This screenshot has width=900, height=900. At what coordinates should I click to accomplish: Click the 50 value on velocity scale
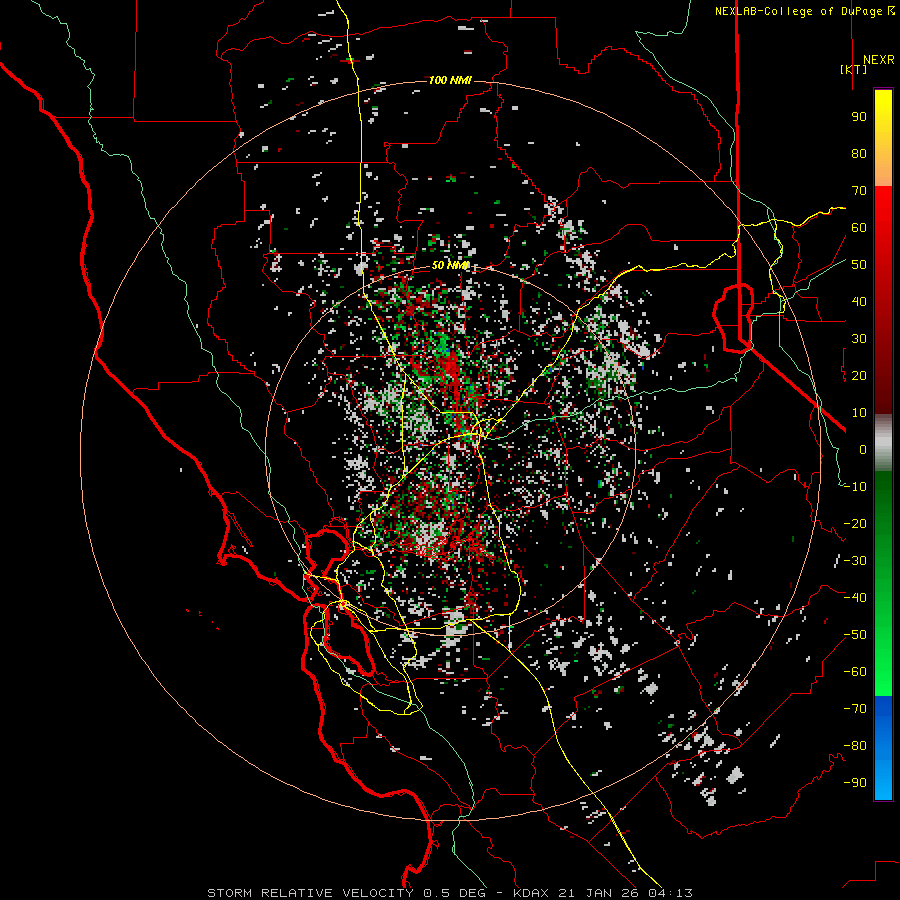coord(859,265)
